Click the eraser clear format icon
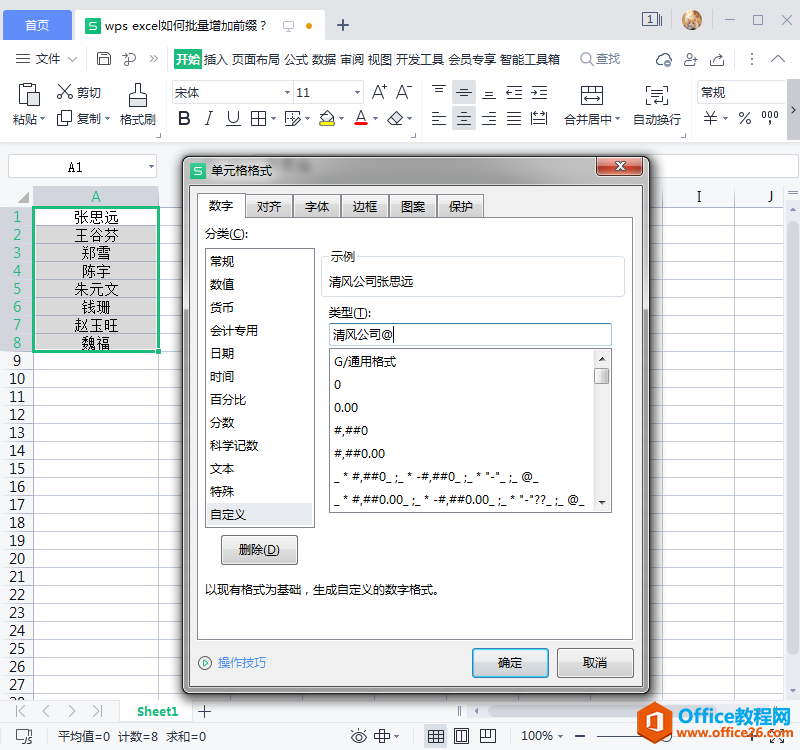Screen dimensions: 800x750 coord(395,118)
